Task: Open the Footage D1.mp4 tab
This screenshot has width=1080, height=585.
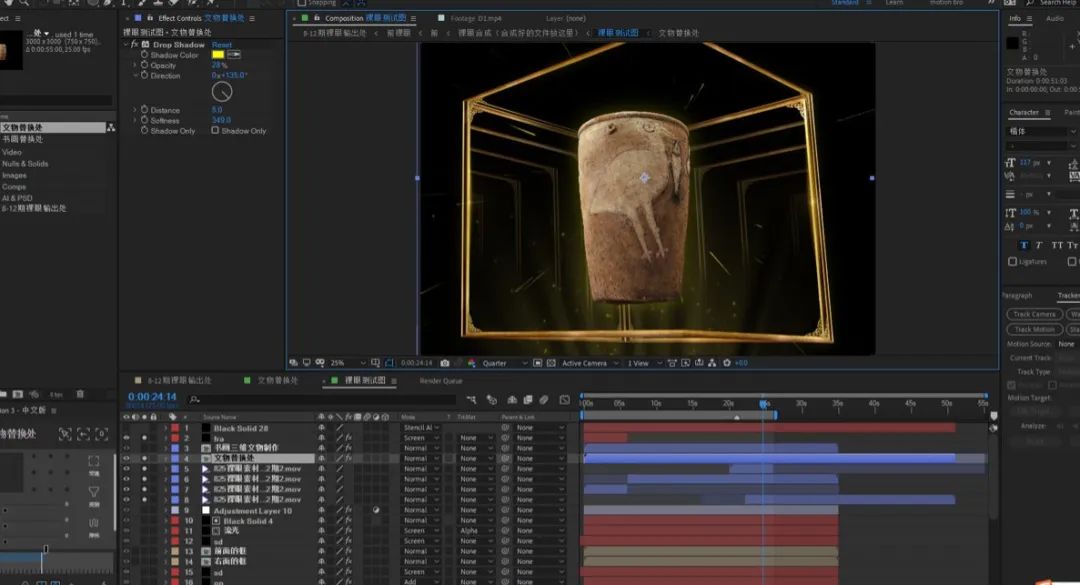Action: pyautogui.click(x=475, y=18)
